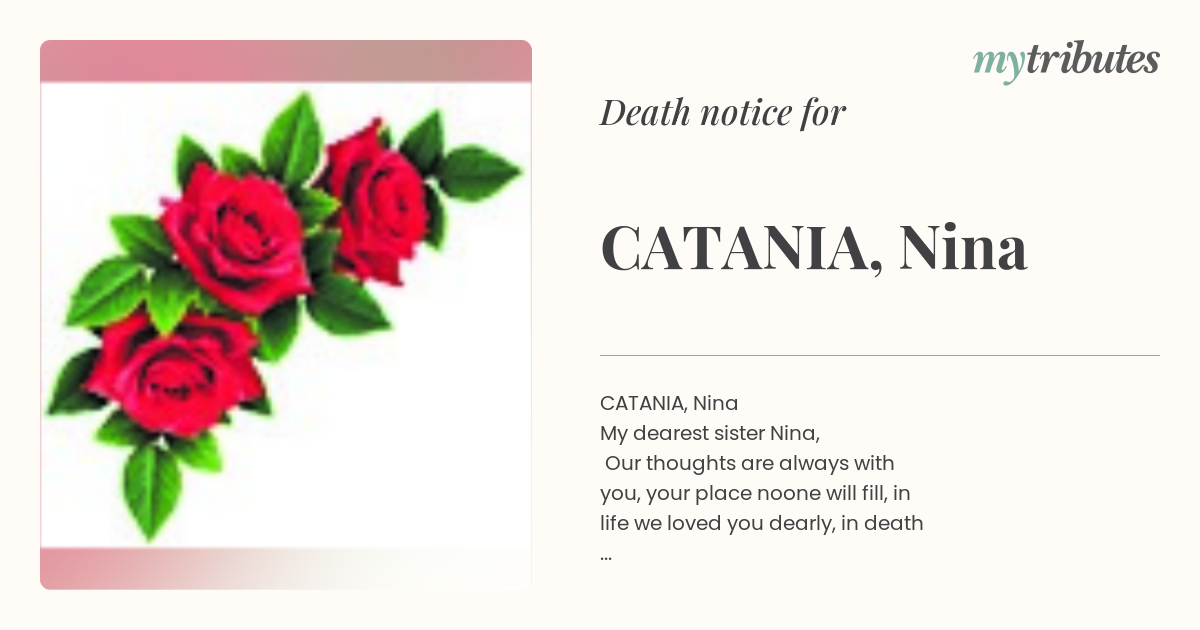
Task: Click the "My dearest sister Nina," line
Action: click(x=710, y=434)
